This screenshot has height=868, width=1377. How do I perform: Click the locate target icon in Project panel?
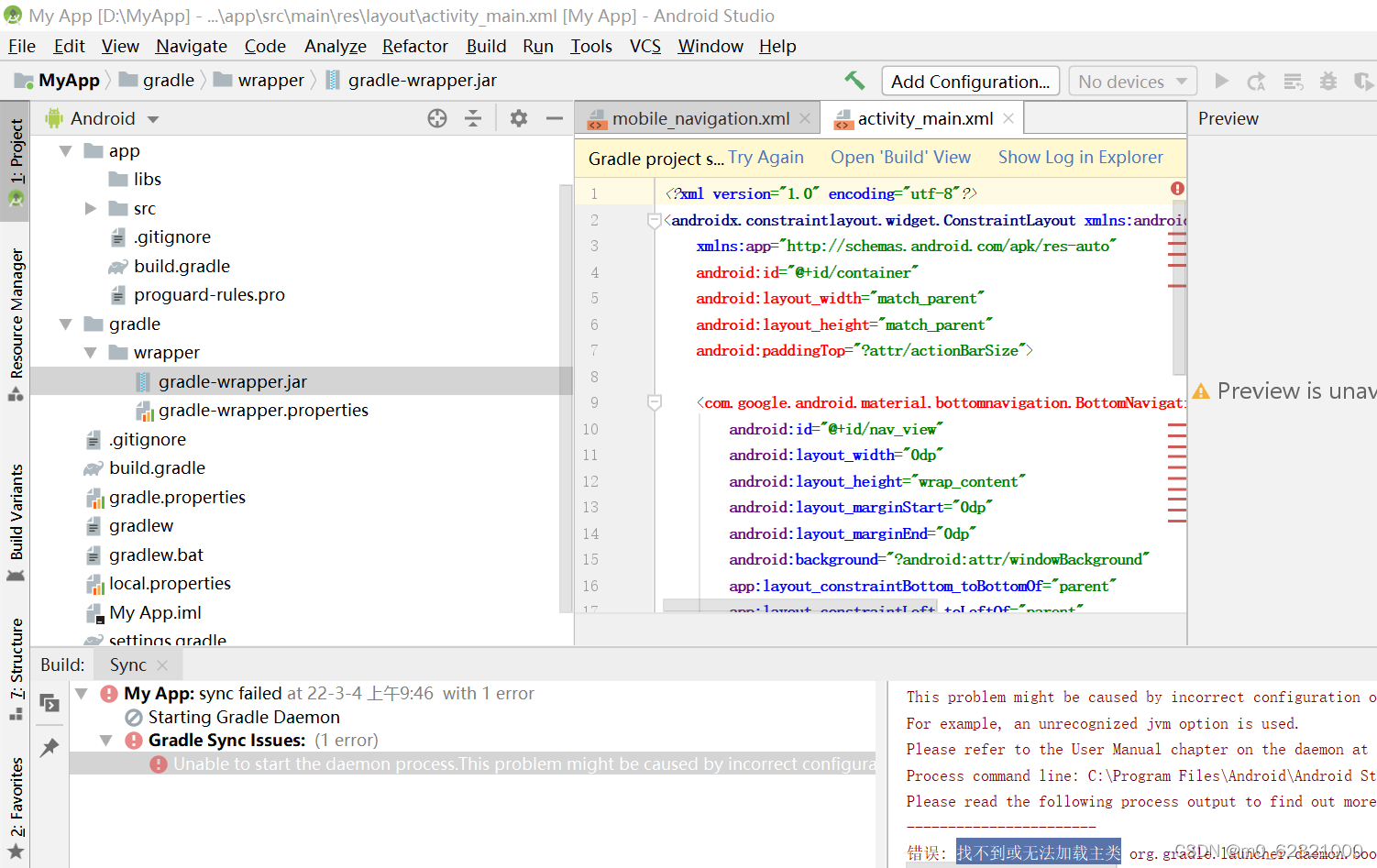point(437,118)
